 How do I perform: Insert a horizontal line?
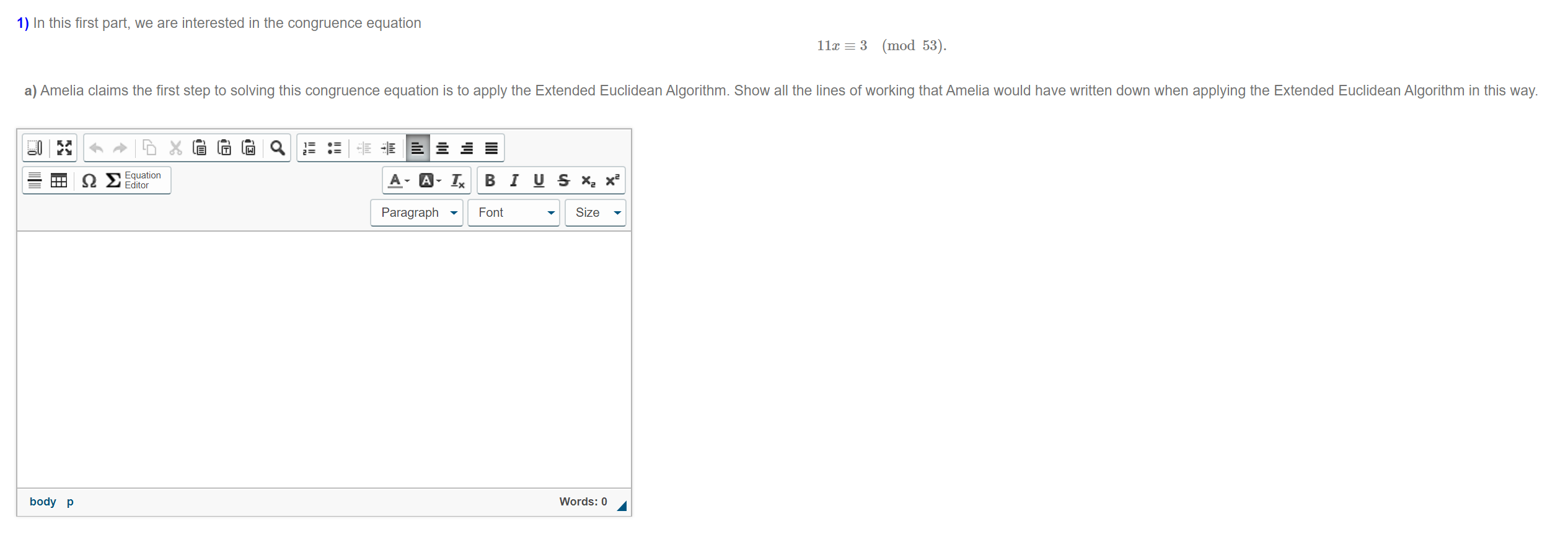(35, 180)
